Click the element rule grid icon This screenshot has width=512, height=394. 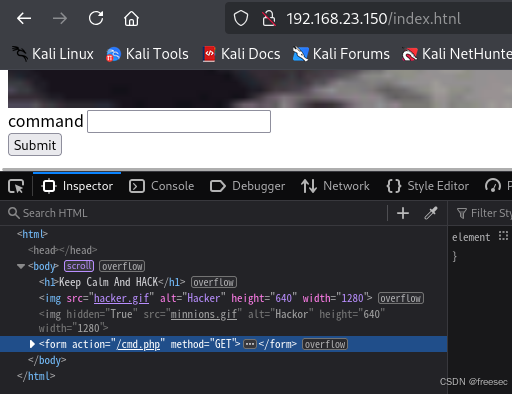tap(503, 236)
